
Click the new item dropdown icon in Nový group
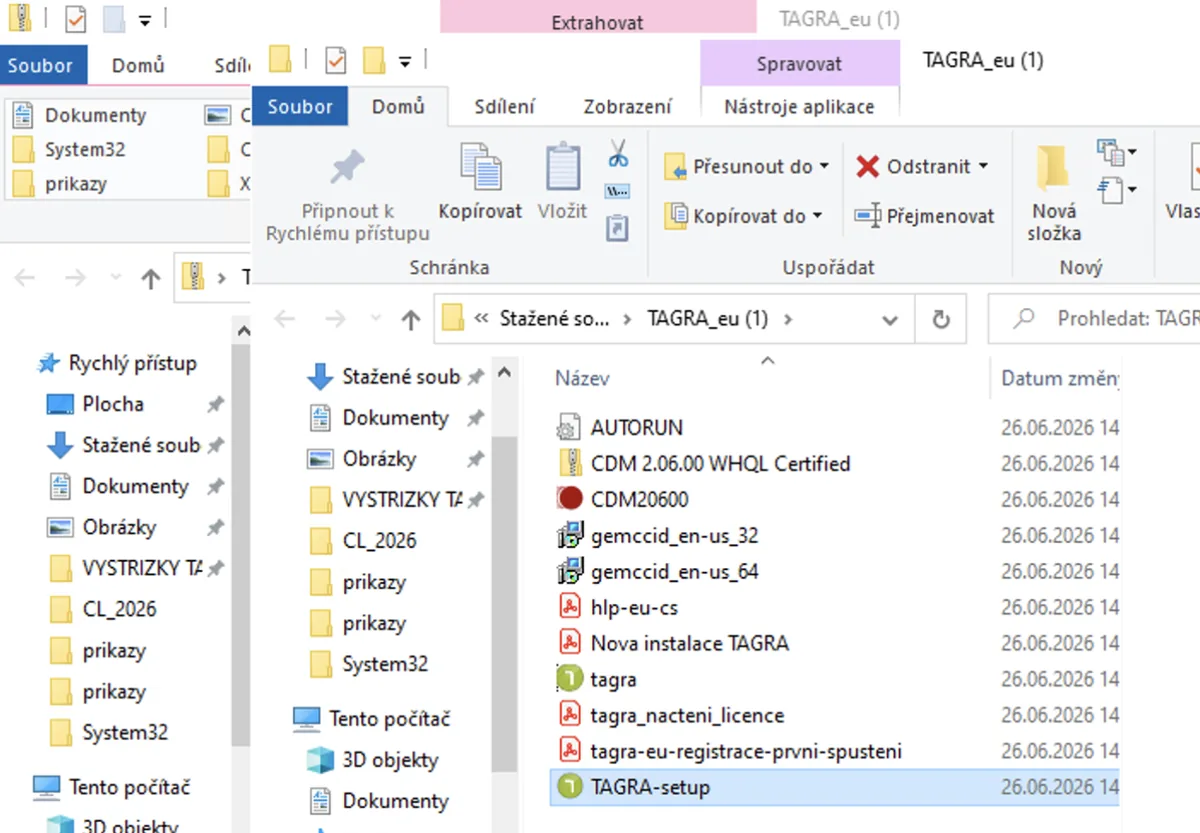point(1117,153)
